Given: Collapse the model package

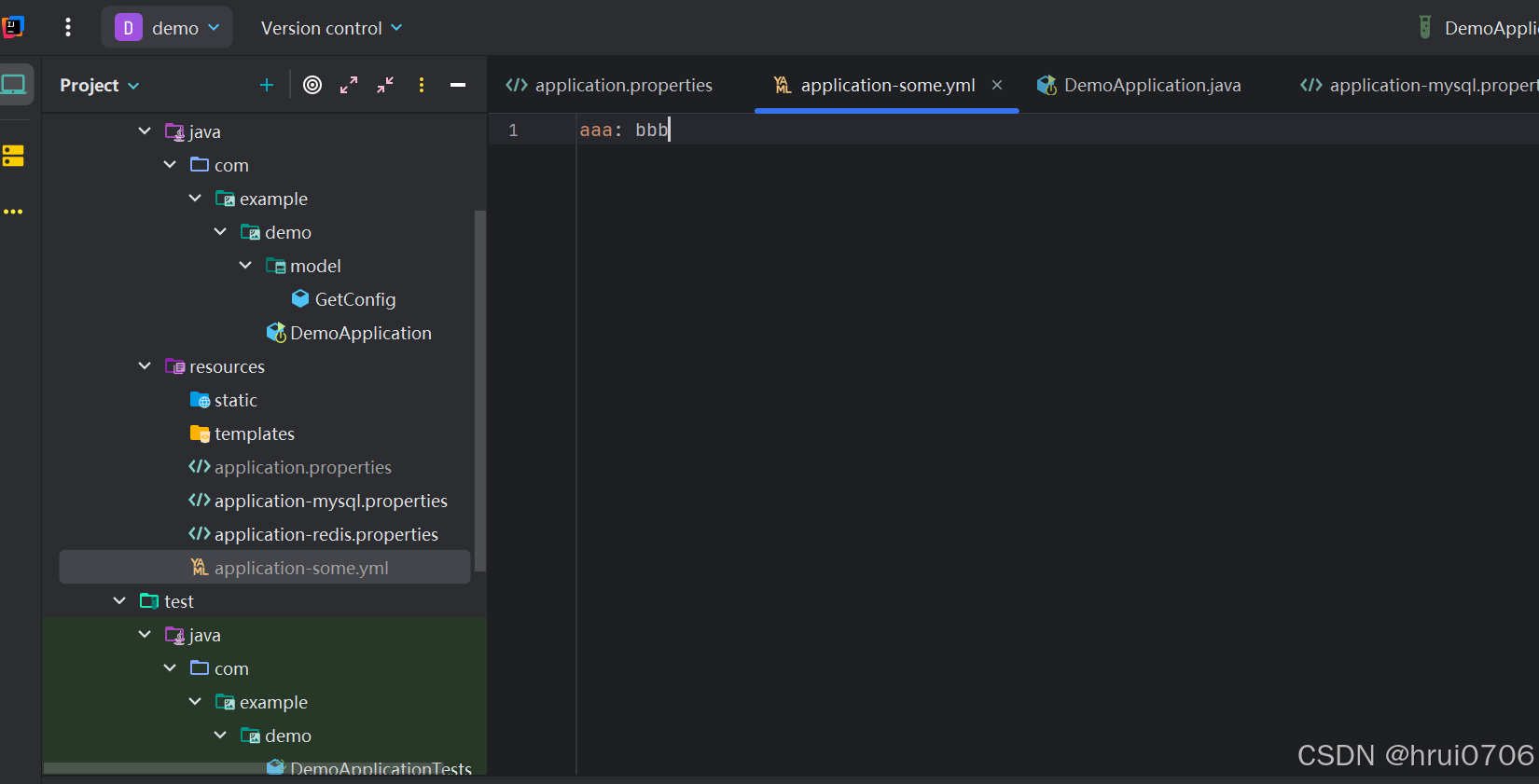Looking at the screenshot, I should coord(245,266).
